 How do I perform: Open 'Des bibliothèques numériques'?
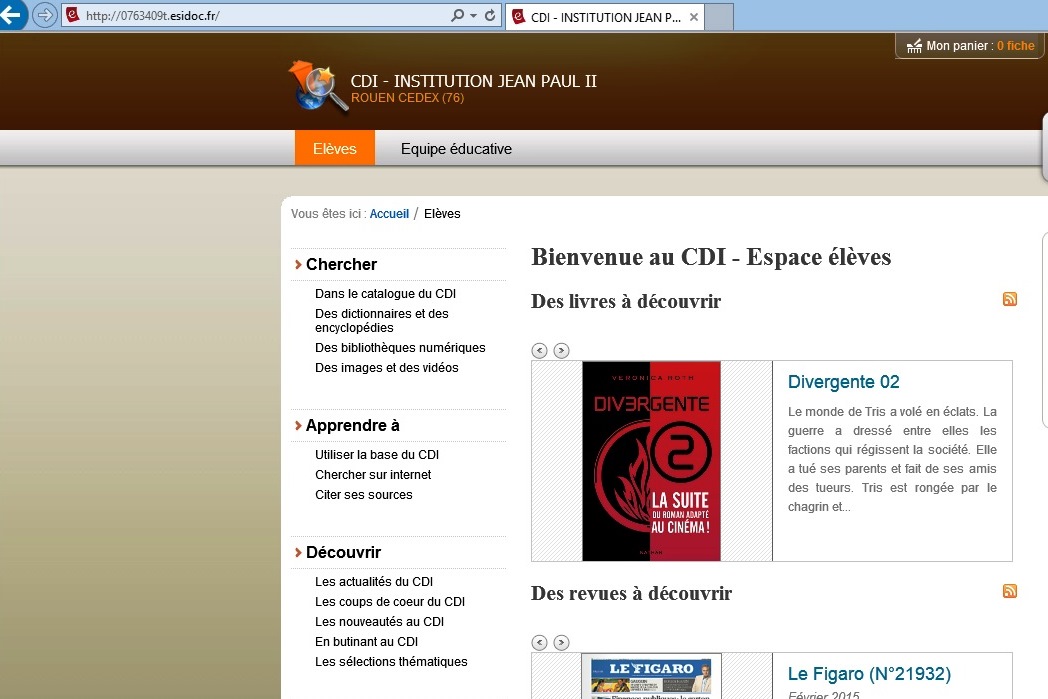click(x=400, y=347)
